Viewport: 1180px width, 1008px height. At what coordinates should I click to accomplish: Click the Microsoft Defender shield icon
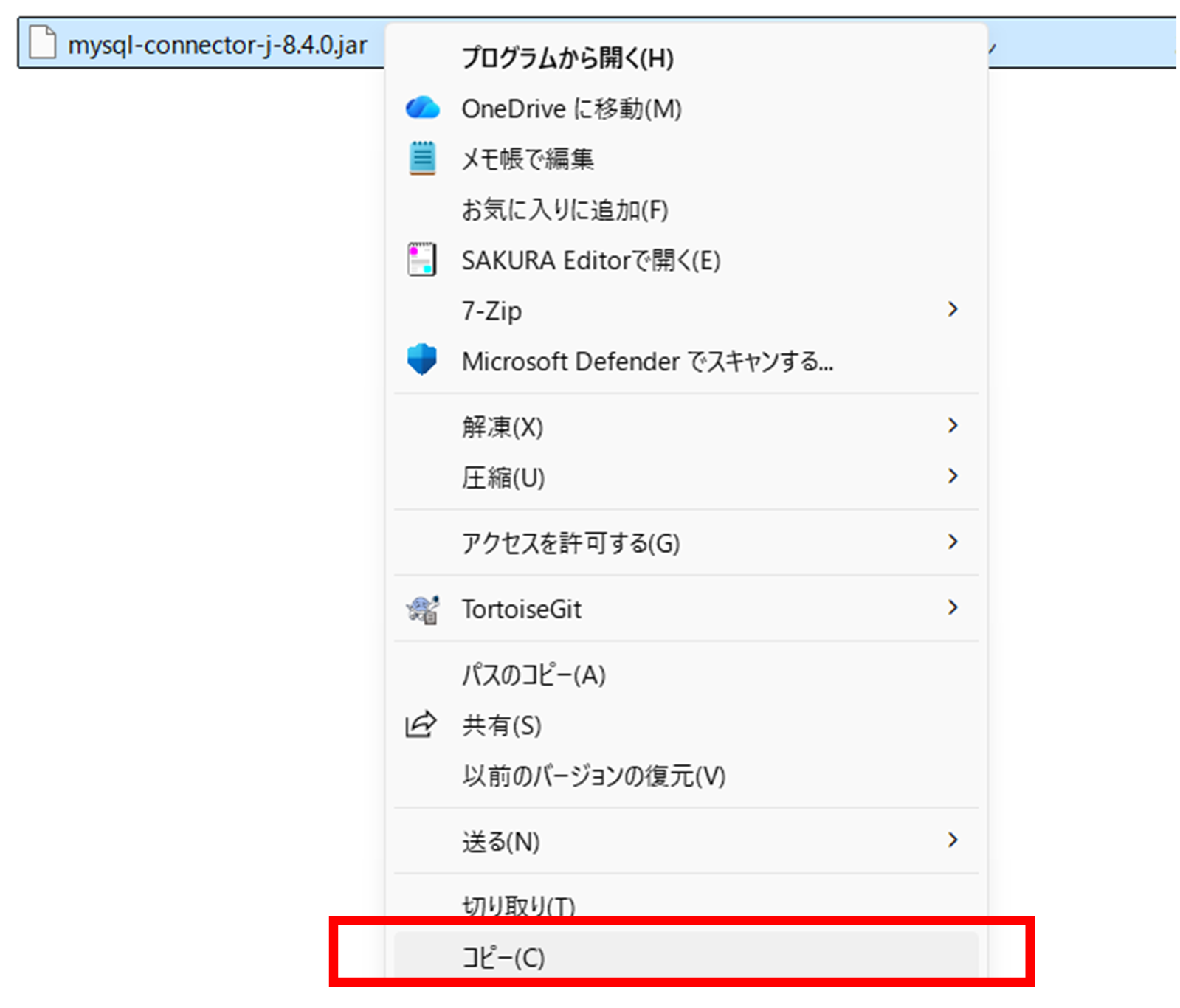(422, 360)
